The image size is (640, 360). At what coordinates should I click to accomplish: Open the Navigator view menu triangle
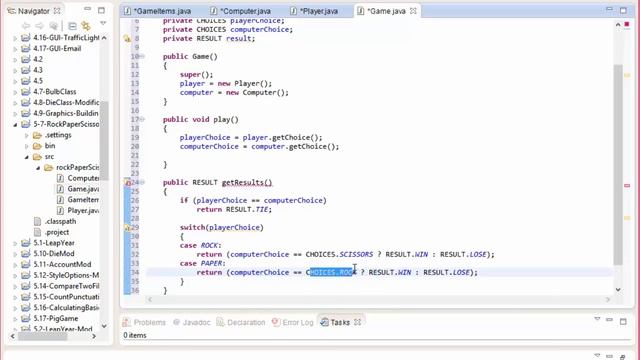click(103, 23)
